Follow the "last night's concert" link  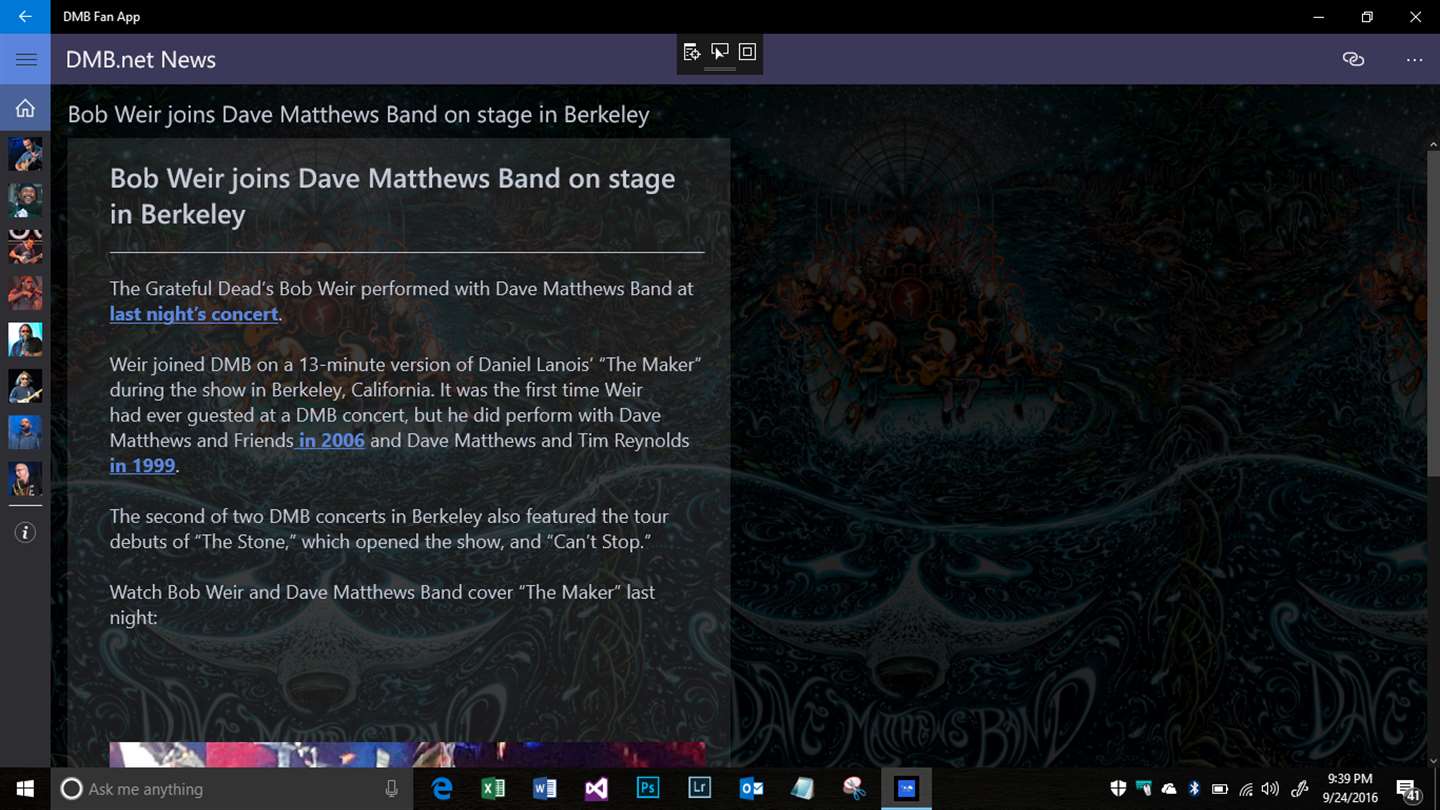pos(194,314)
